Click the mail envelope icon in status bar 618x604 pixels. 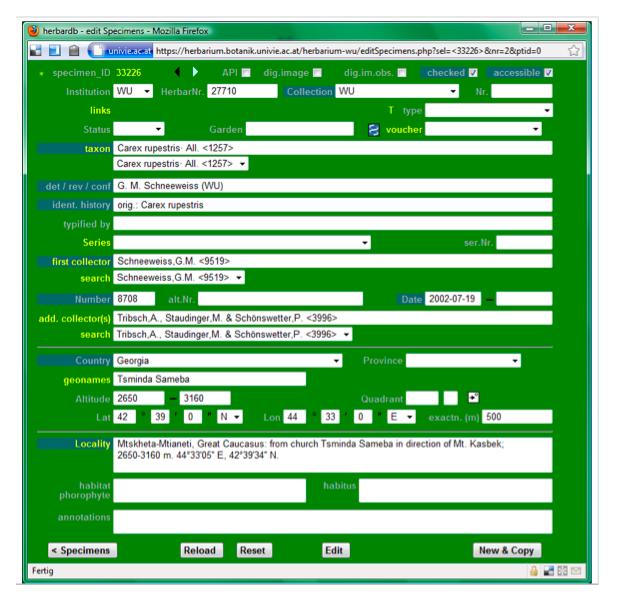(x=576, y=571)
